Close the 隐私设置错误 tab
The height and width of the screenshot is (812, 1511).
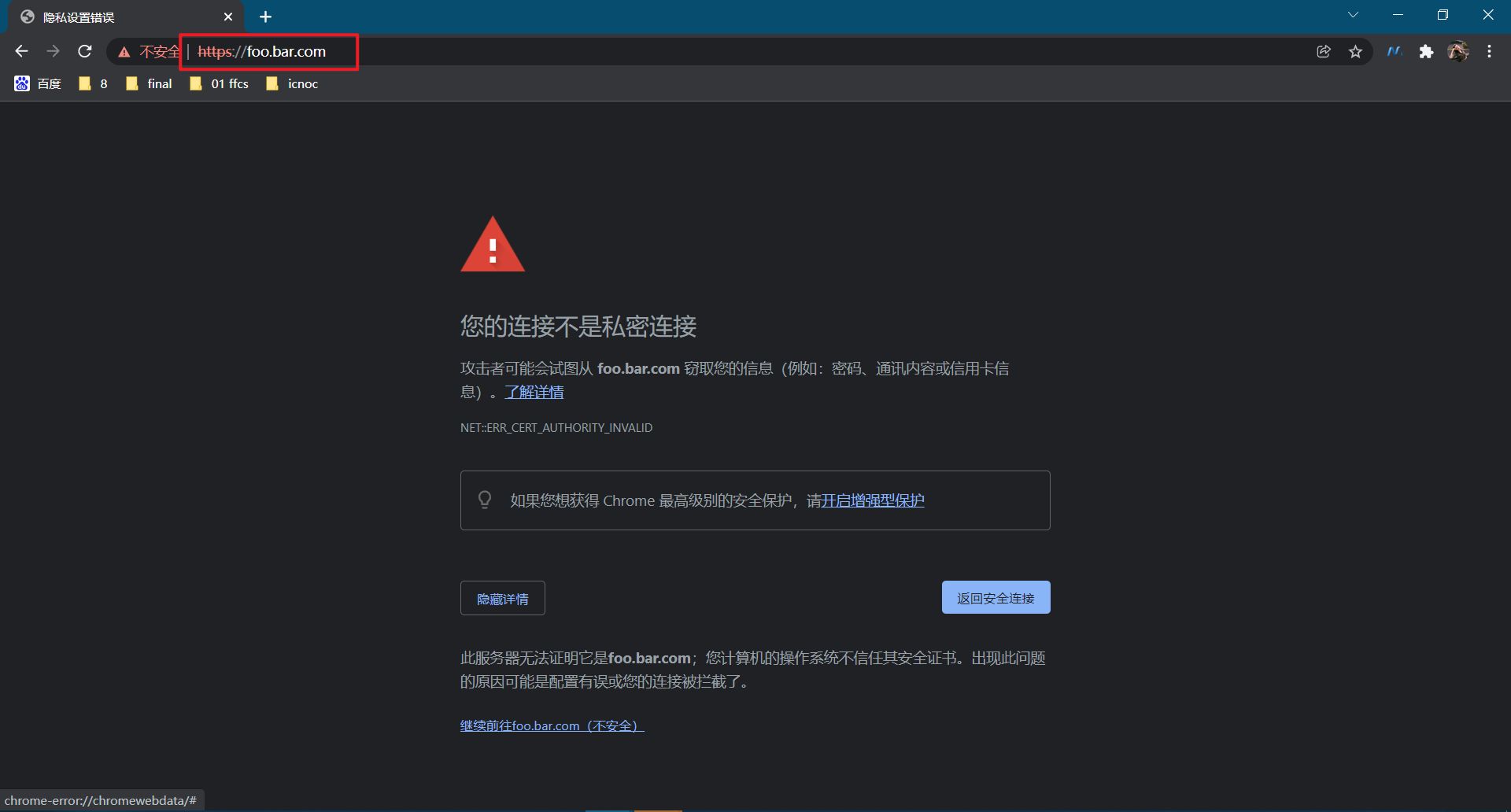click(228, 17)
